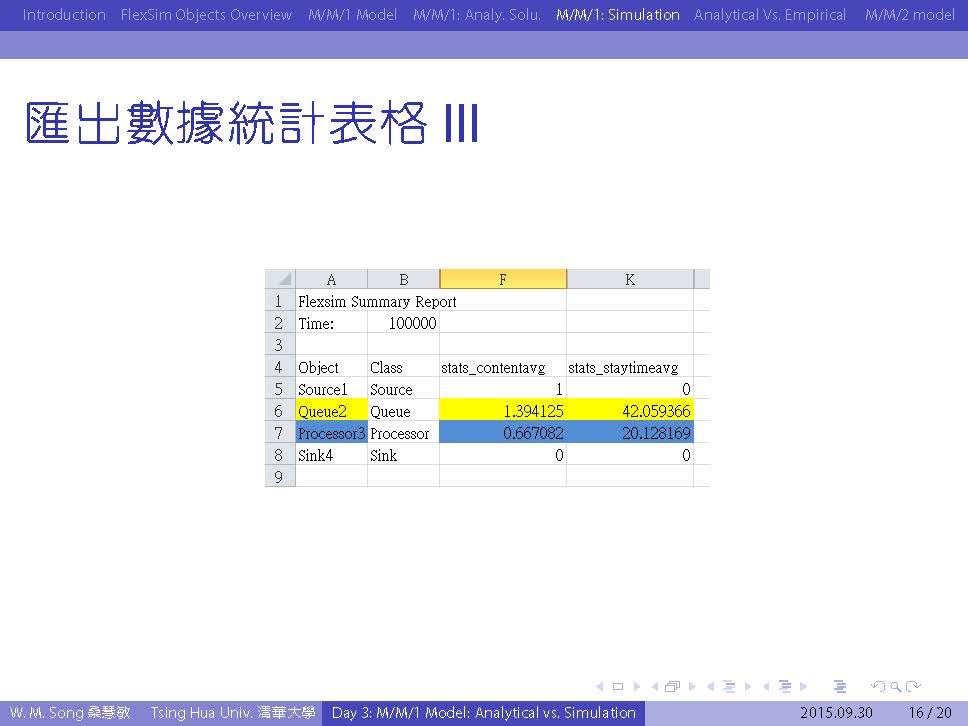Click the next slide arrow beside slide icon

click(635, 687)
